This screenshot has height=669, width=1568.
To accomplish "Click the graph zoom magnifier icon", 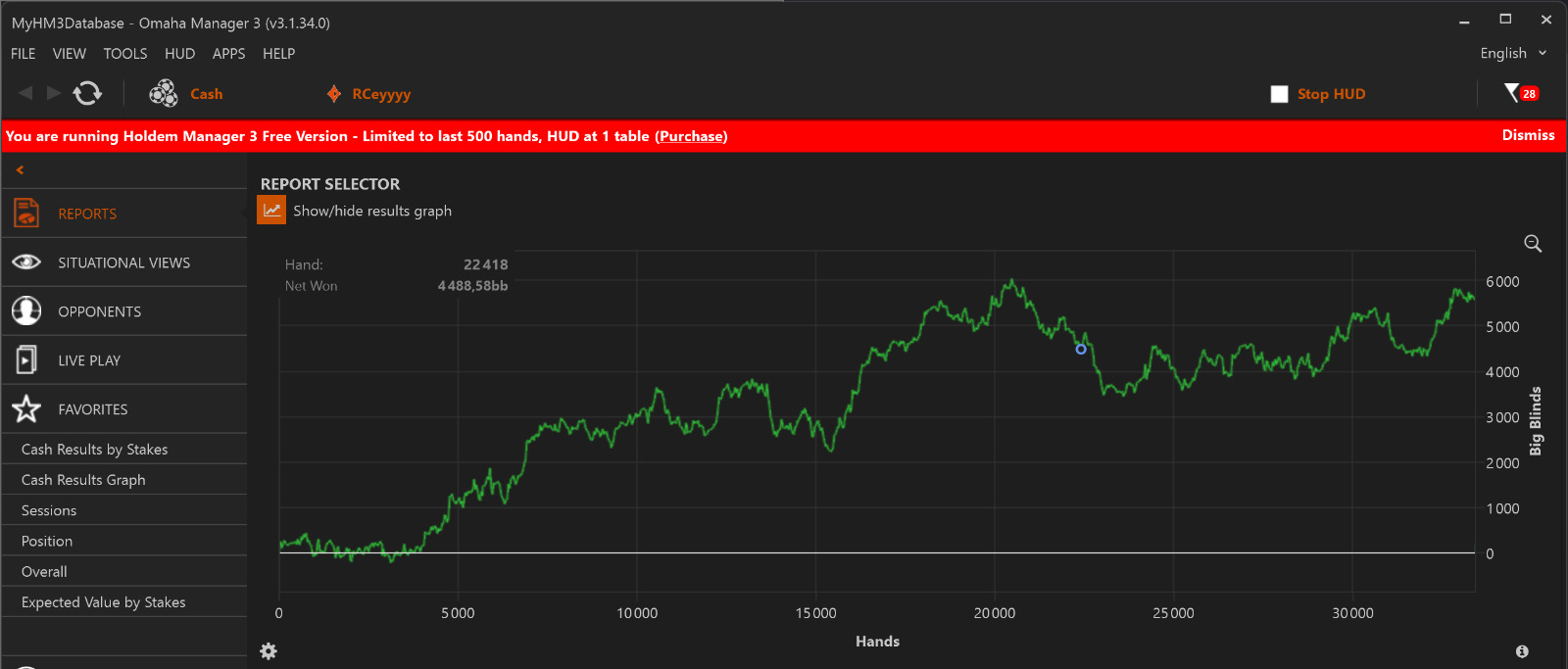I will click(1533, 244).
